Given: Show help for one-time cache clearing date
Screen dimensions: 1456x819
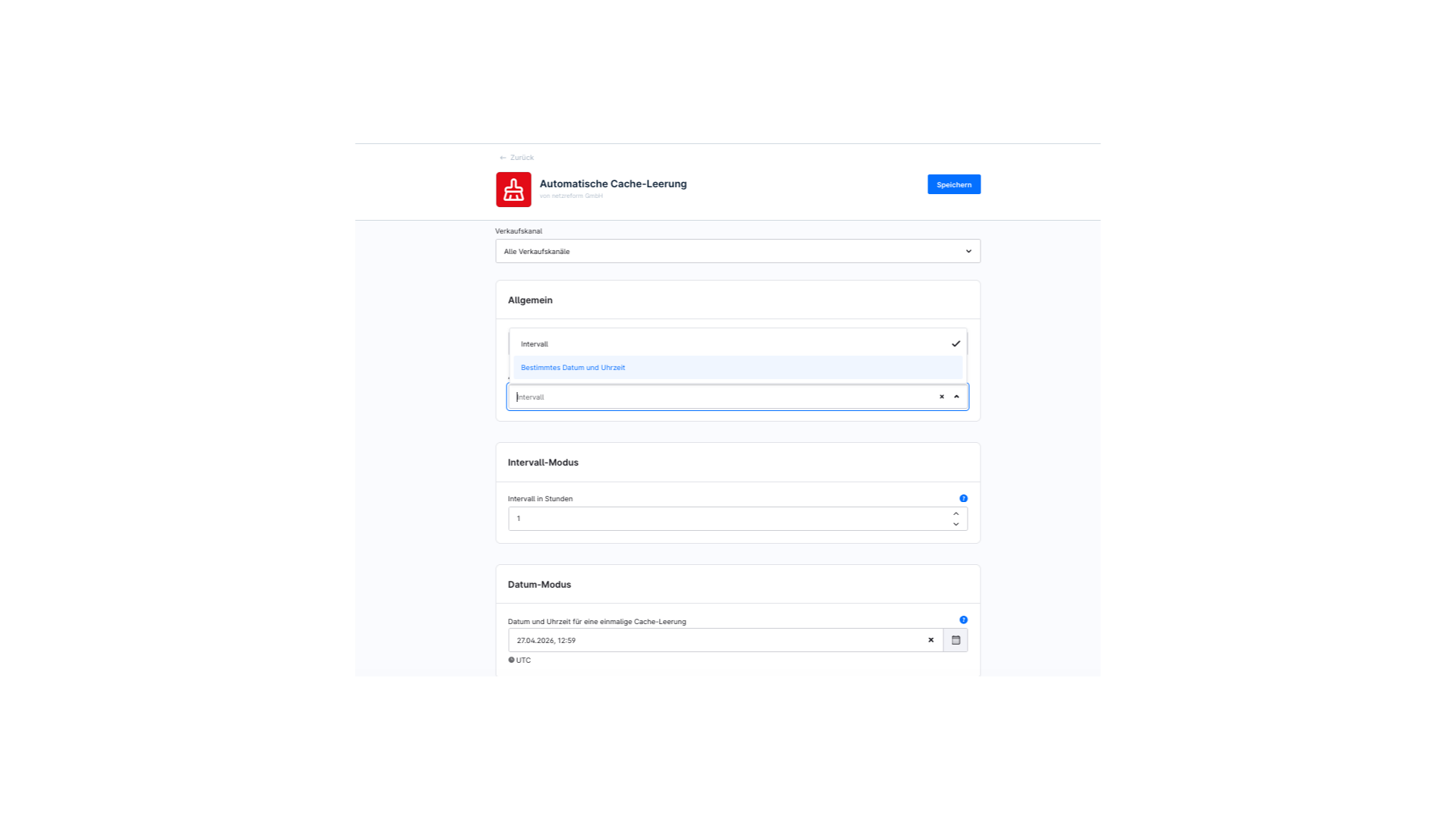Looking at the screenshot, I should pyautogui.click(x=964, y=620).
